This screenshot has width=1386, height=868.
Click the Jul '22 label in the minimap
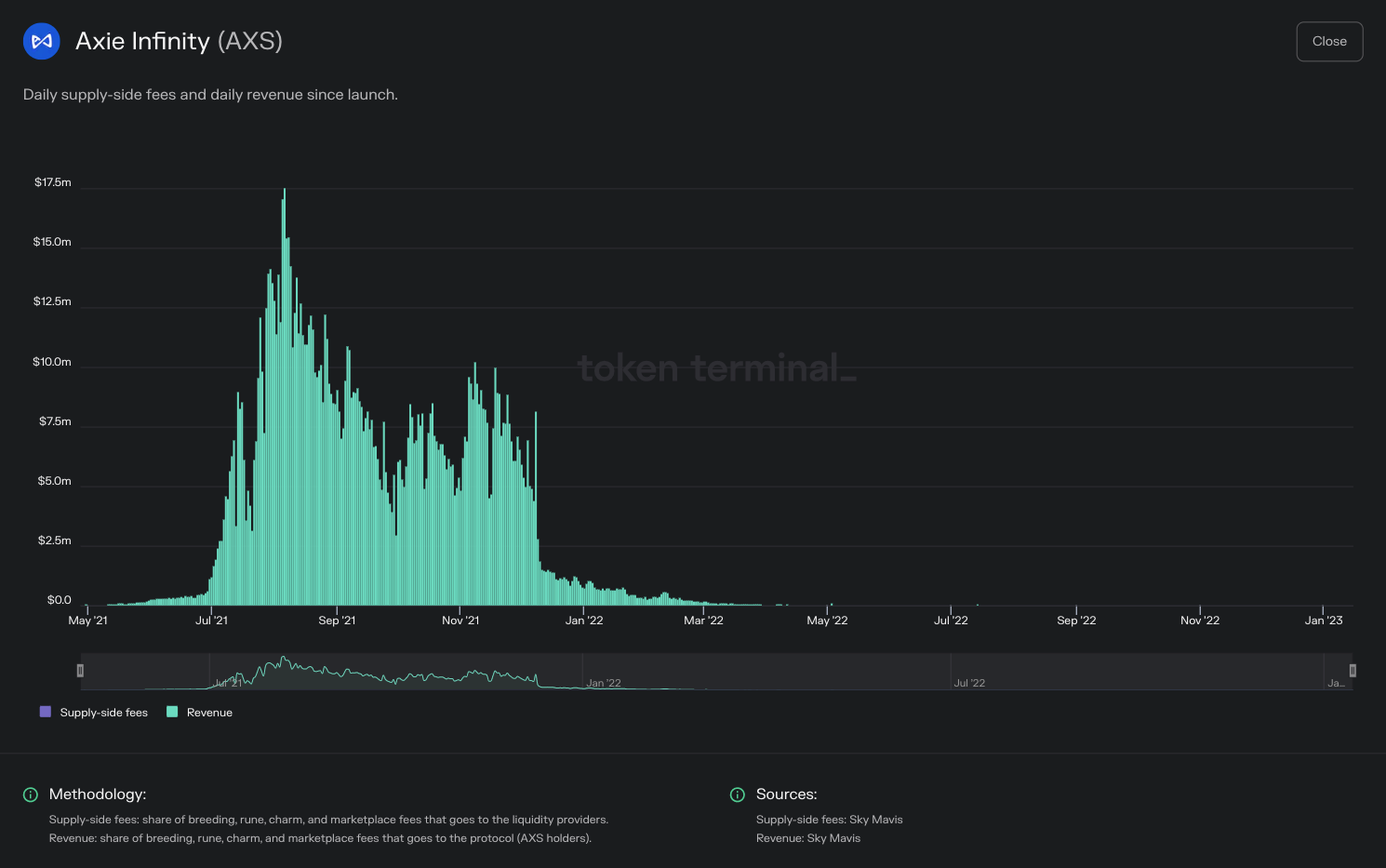click(967, 682)
